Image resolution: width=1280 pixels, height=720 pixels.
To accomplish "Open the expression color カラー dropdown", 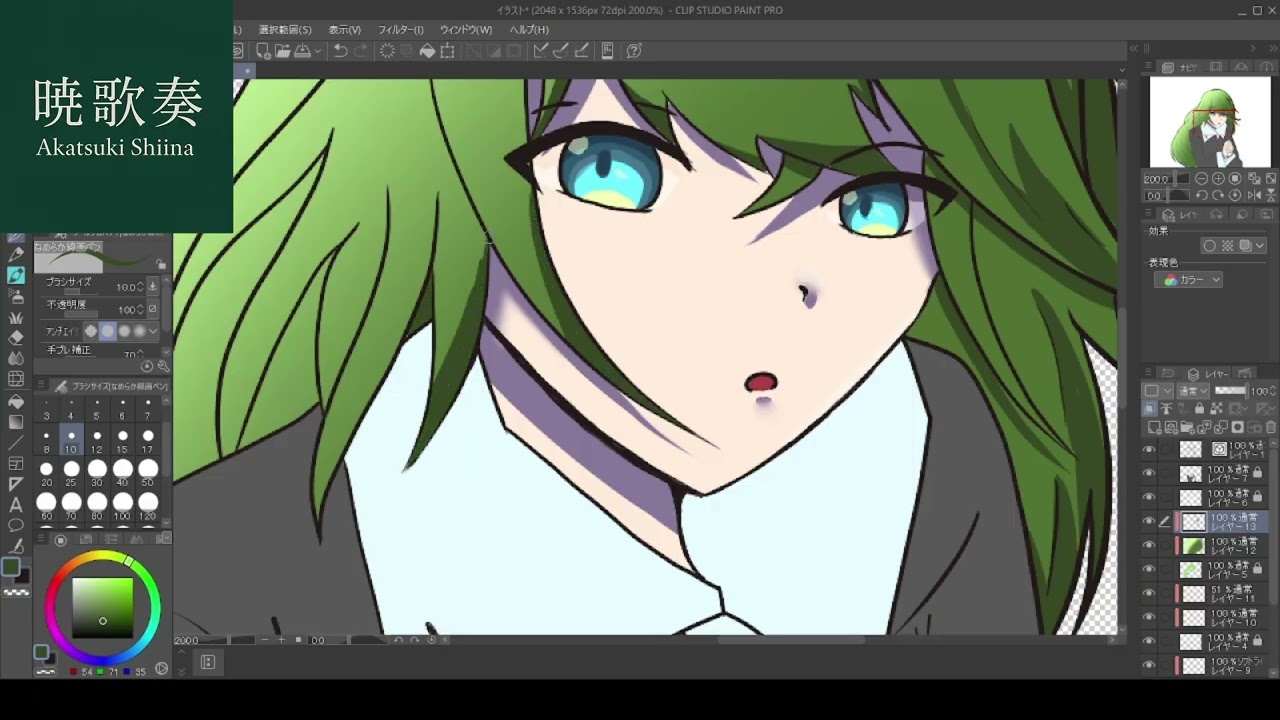I will (x=1189, y=280).
